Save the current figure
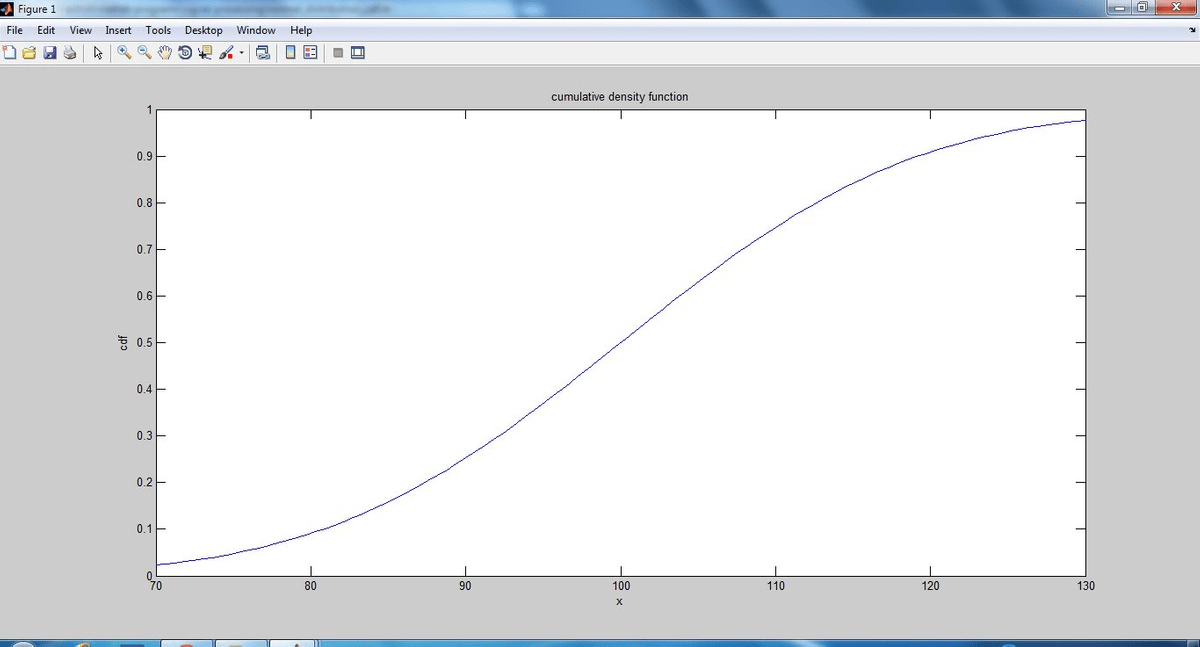Viewport: 1200px width, 647px height. pyautogui.click(x=49, y=52)
